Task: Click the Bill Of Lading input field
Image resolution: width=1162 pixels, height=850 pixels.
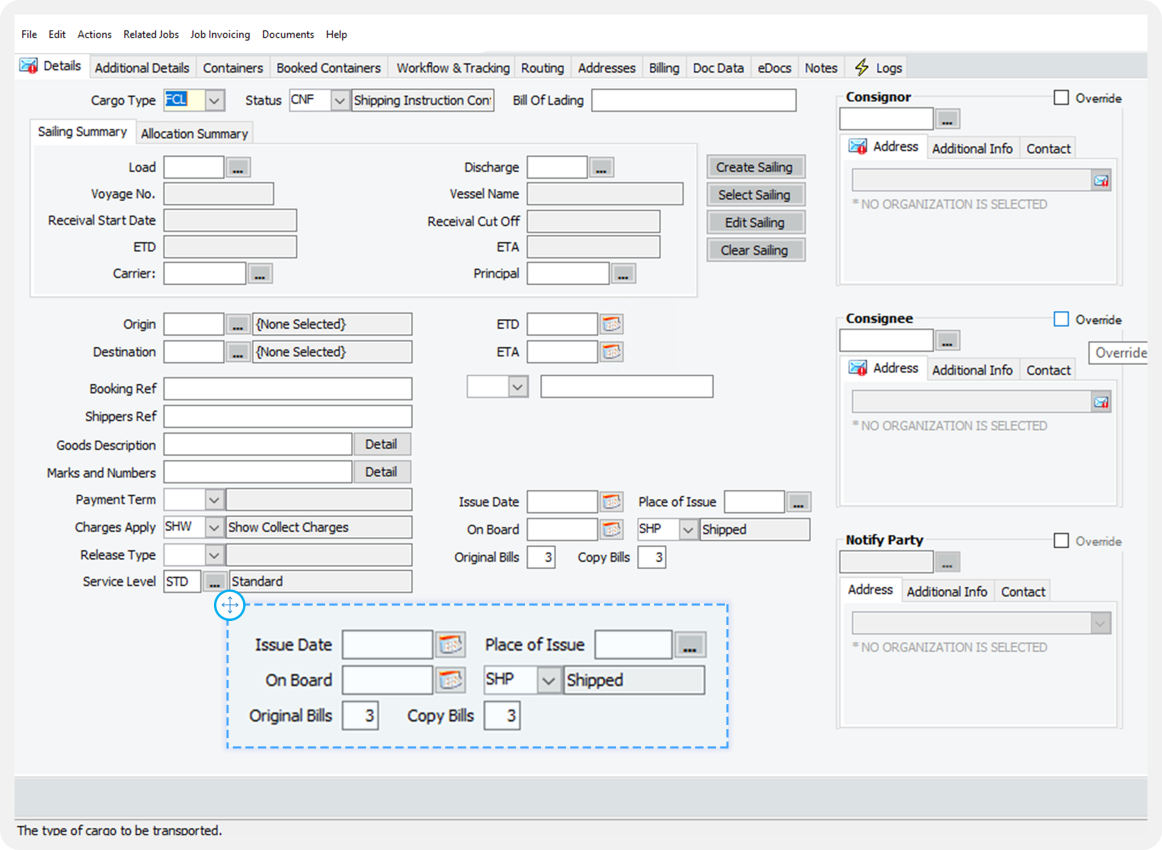Action: click(x=693, y=100)
